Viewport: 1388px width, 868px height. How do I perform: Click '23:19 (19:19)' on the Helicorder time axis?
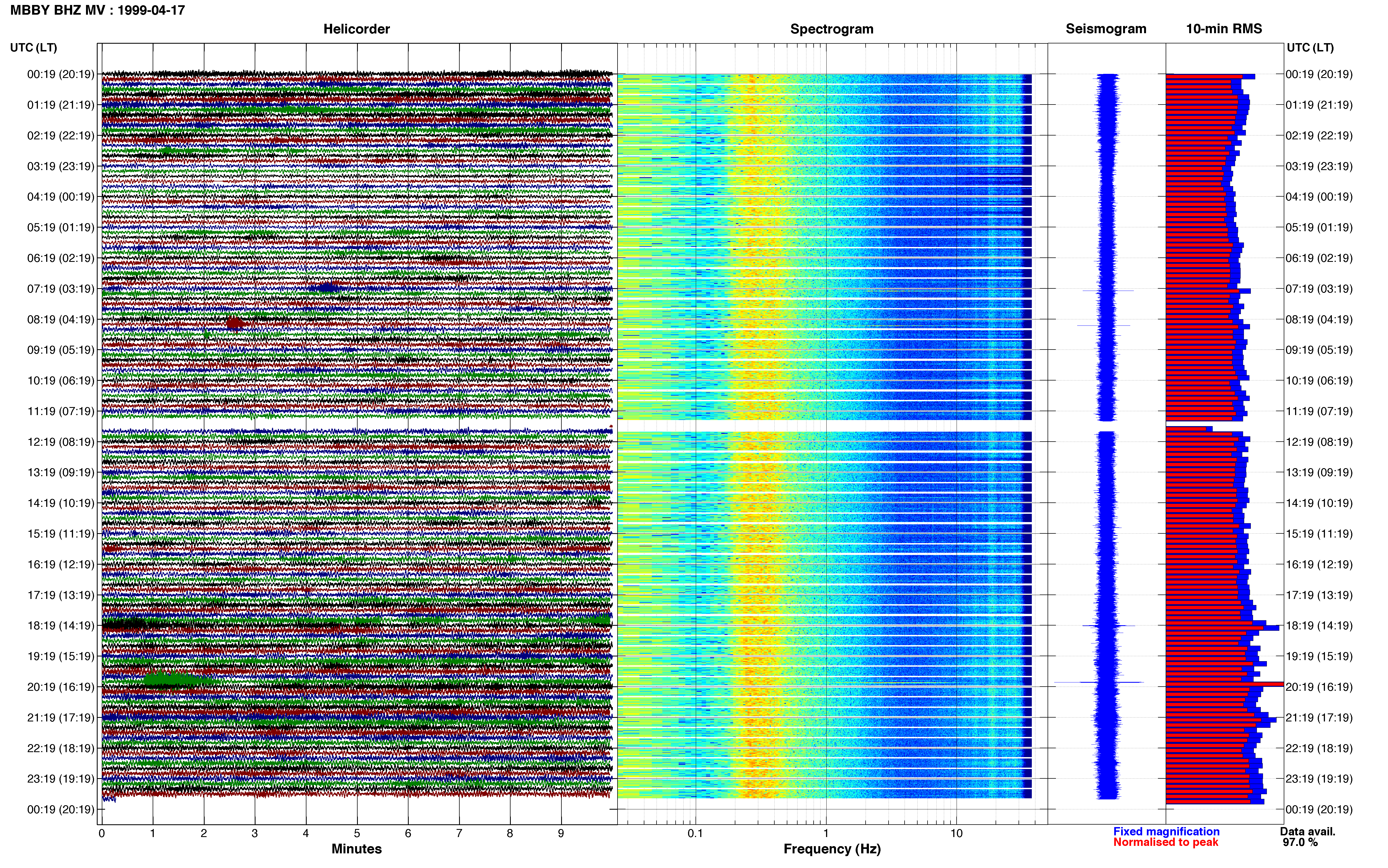pyautogui.click(x=60, y=779)
